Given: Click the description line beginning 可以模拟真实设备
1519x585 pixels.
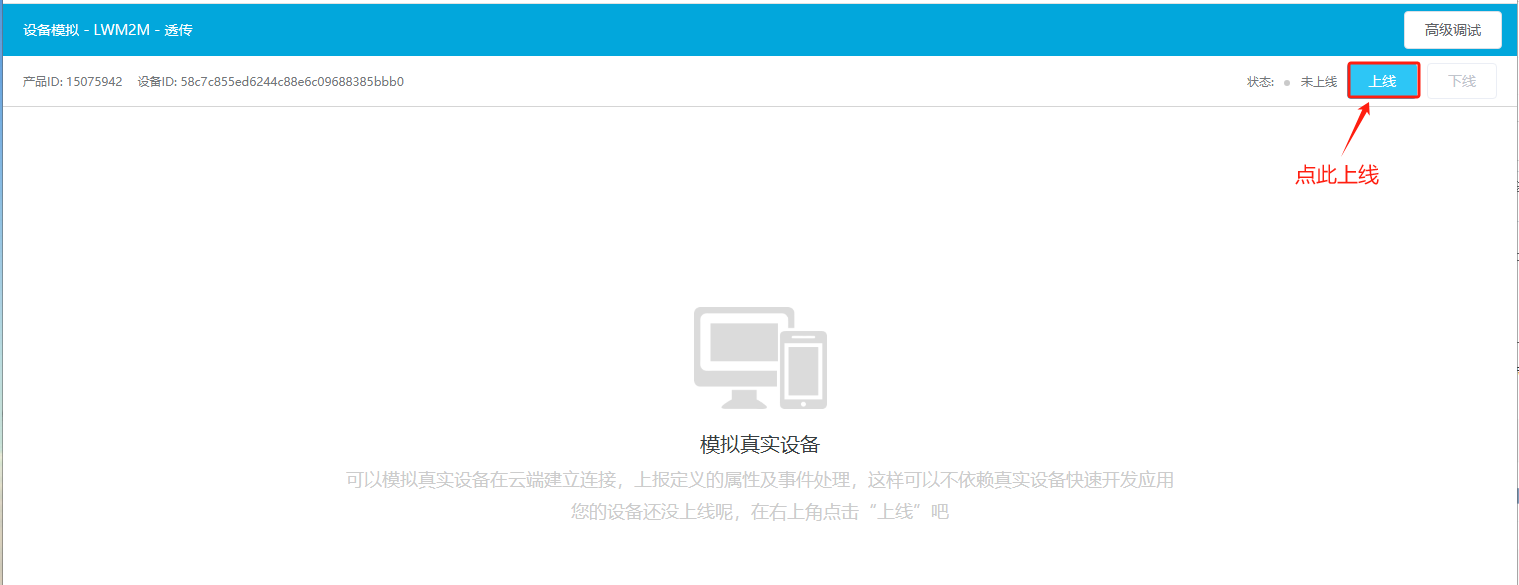Looking at the screenshot, I should coord(759,480).
